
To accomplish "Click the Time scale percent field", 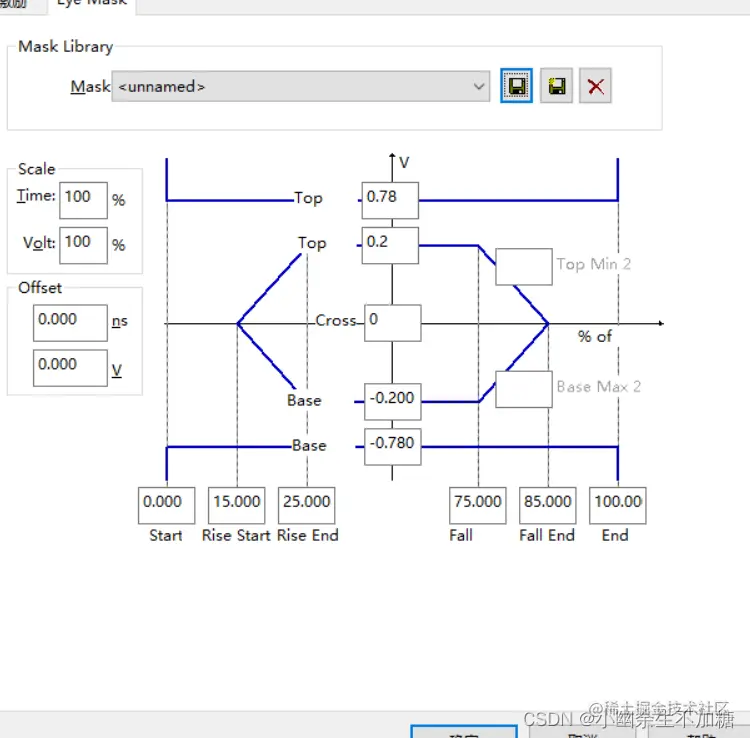I will 83,200.
